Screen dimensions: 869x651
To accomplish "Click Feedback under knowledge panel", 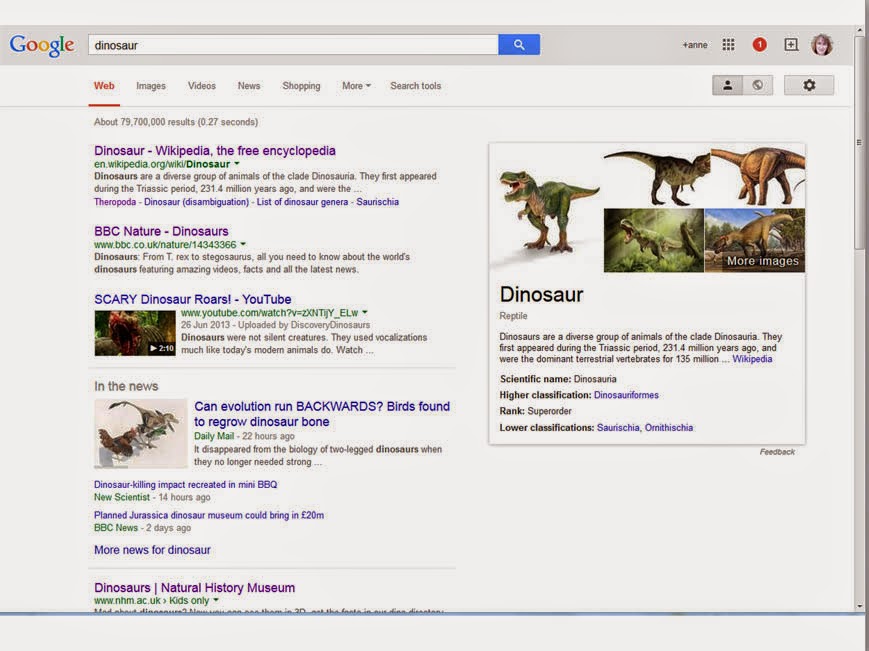I will pos(777,452).
